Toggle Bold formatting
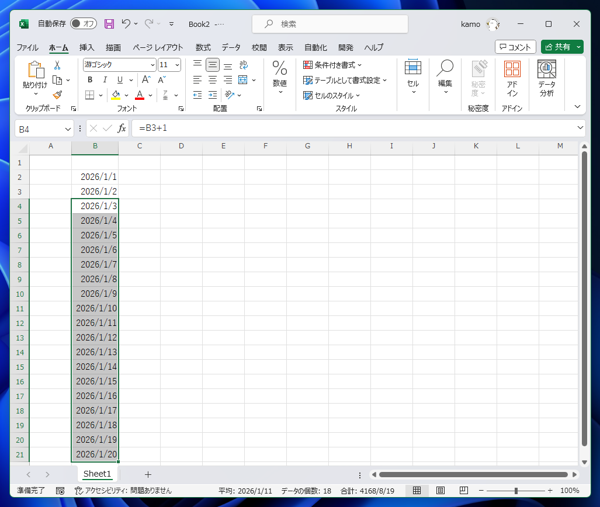600x507 pixels. click(x=90, y=80)
